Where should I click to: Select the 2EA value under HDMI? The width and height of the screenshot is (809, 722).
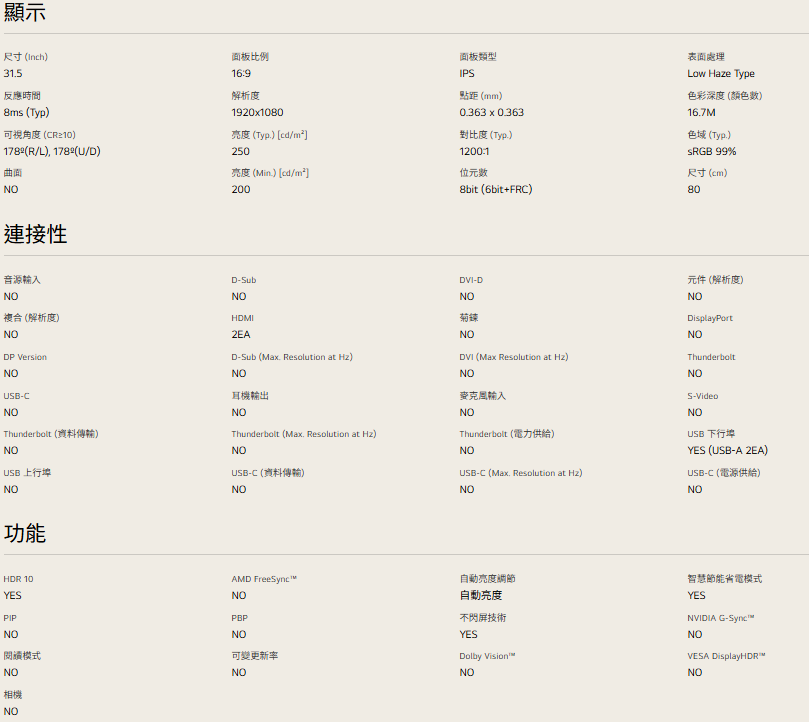coord(241,335)
